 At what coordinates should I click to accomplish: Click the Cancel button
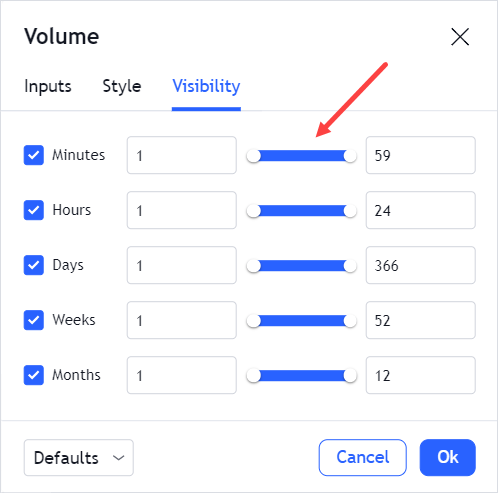[x=363, y=457]
